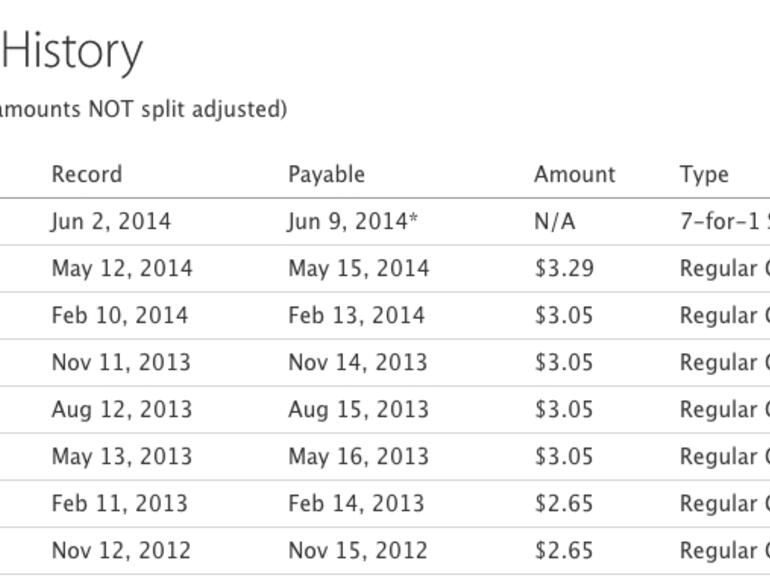Click the Payable column header
Viewport: 770px width, 578px height.
pyautogui.click(x=326, y=174)
